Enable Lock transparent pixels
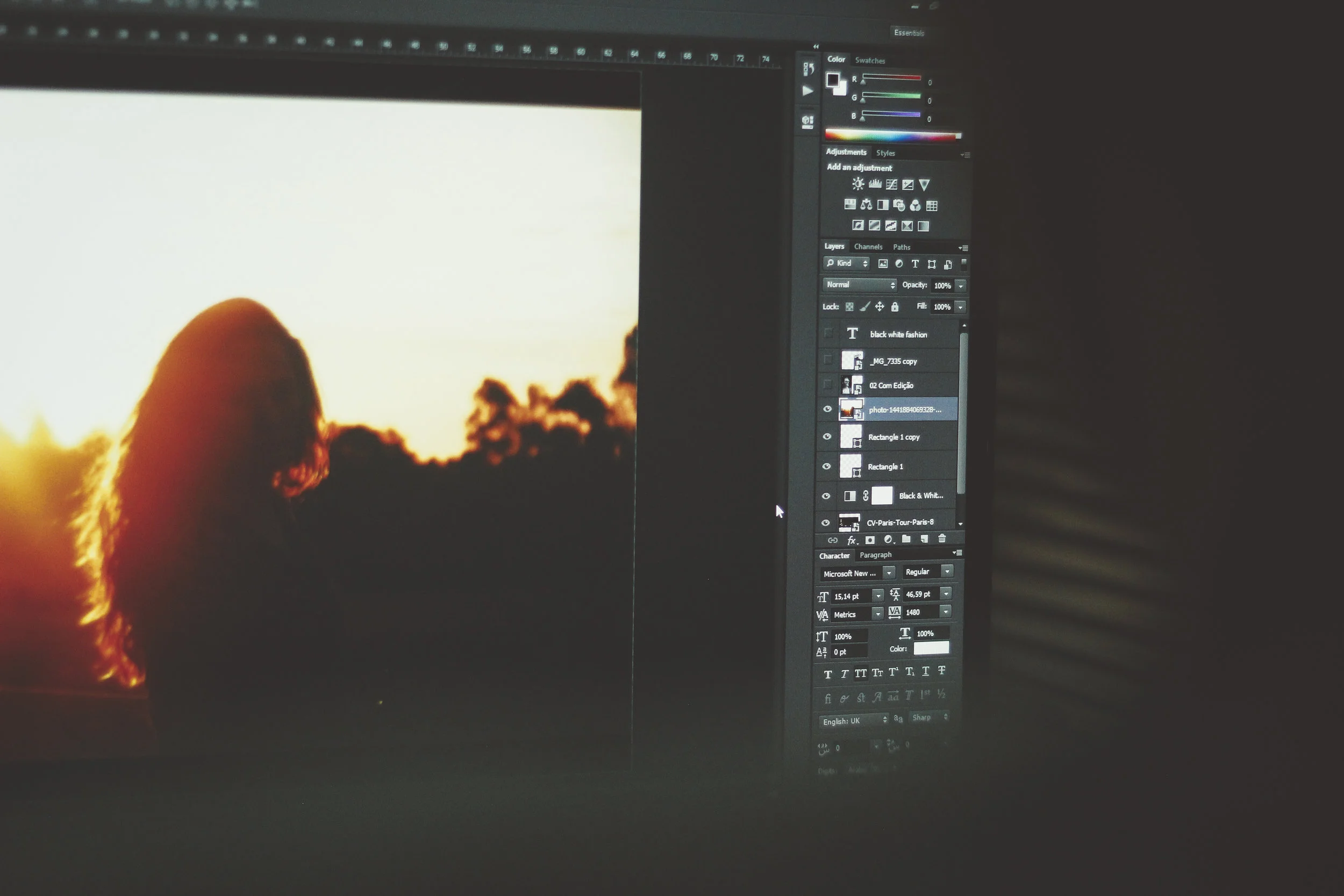 (849, 307)
